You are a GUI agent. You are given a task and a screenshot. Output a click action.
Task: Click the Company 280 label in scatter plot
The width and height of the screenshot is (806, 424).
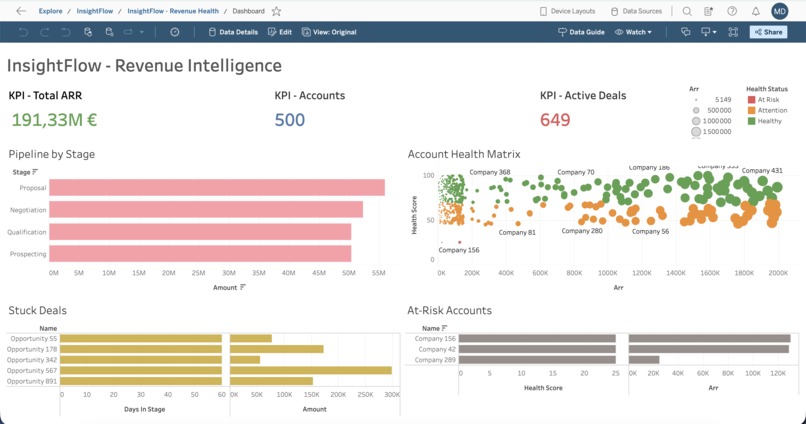[x=582, y=231]
